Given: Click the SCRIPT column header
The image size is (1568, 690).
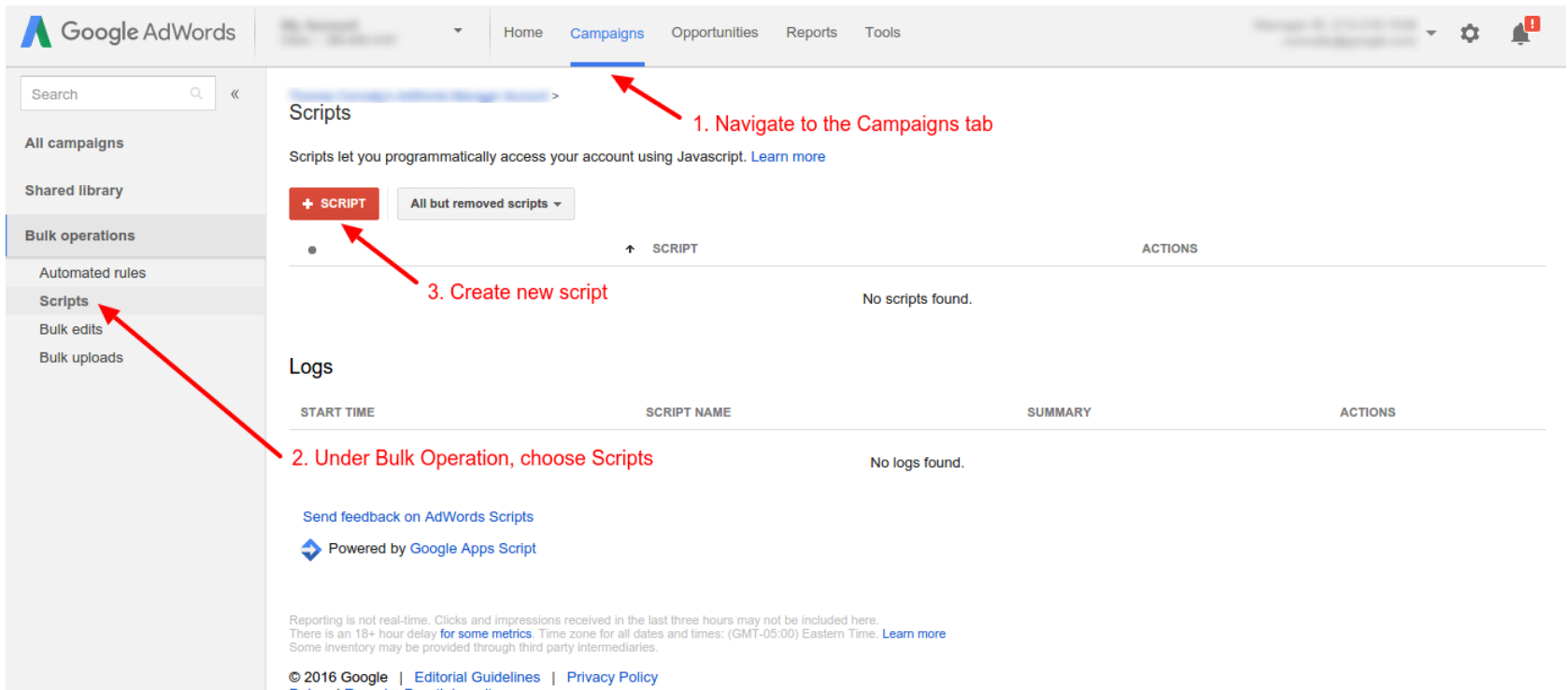Looking at the screenshot, I should [675, 249].
